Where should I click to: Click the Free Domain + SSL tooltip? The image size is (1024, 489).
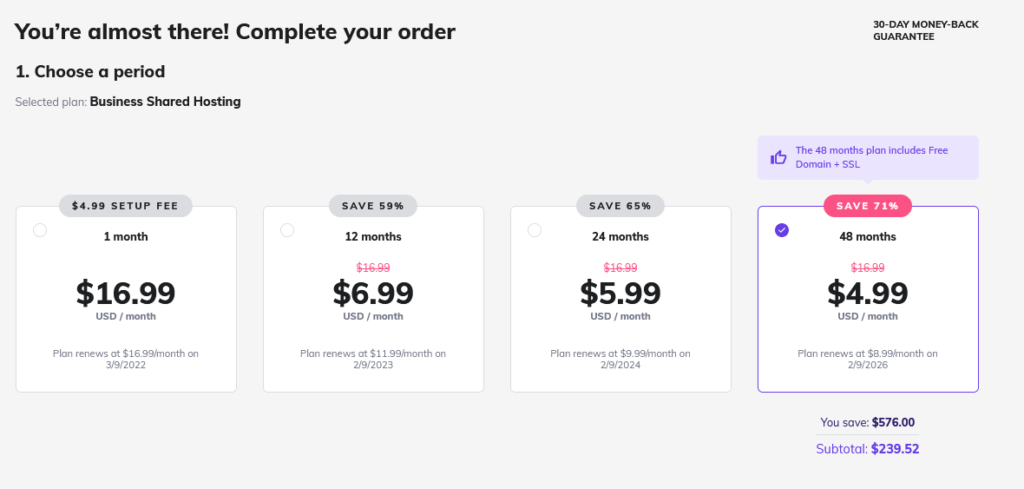[x=868, y=157]
